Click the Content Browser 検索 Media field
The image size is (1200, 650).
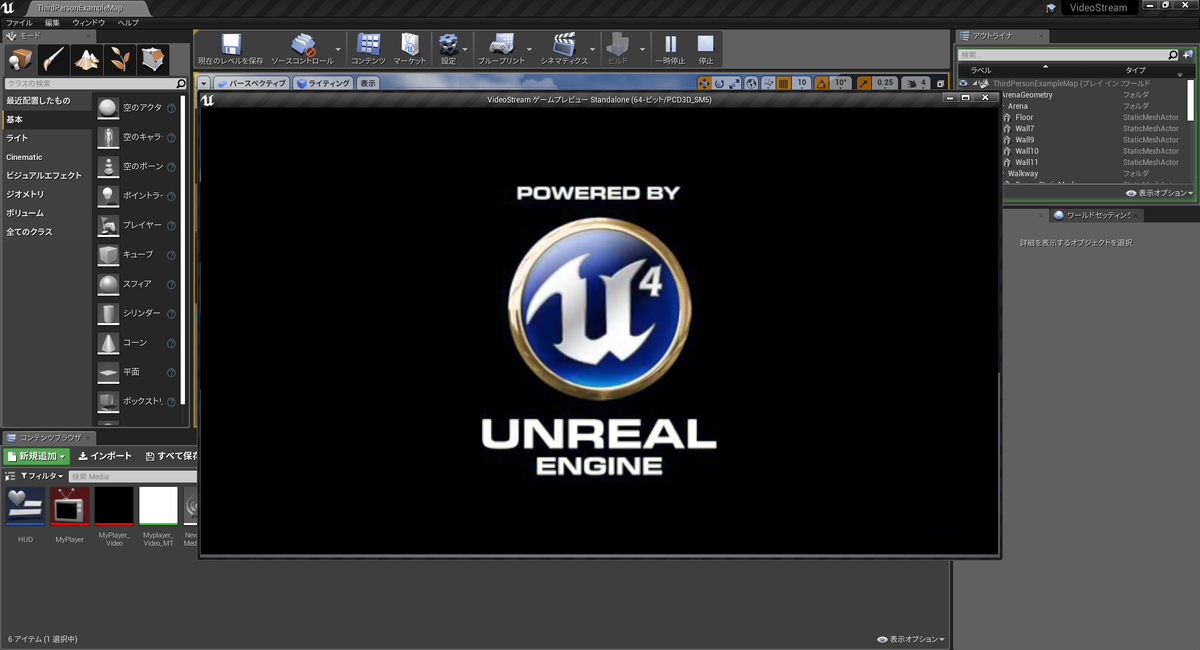132,476
